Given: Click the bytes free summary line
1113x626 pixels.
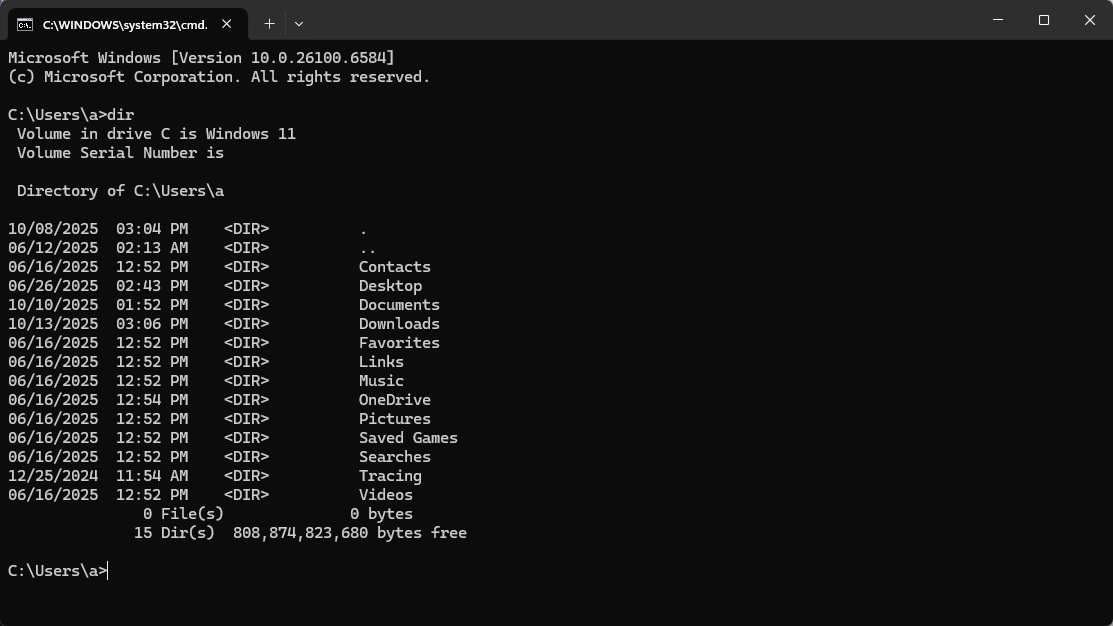Looking at the screenshot, I should 300,532.
